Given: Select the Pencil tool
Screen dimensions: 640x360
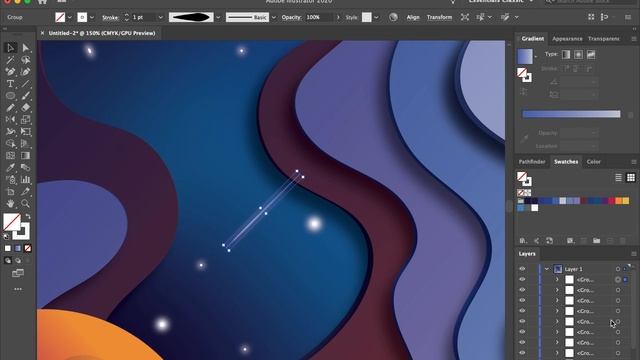Looking at the screenshot, I should (x=10, y=108).
